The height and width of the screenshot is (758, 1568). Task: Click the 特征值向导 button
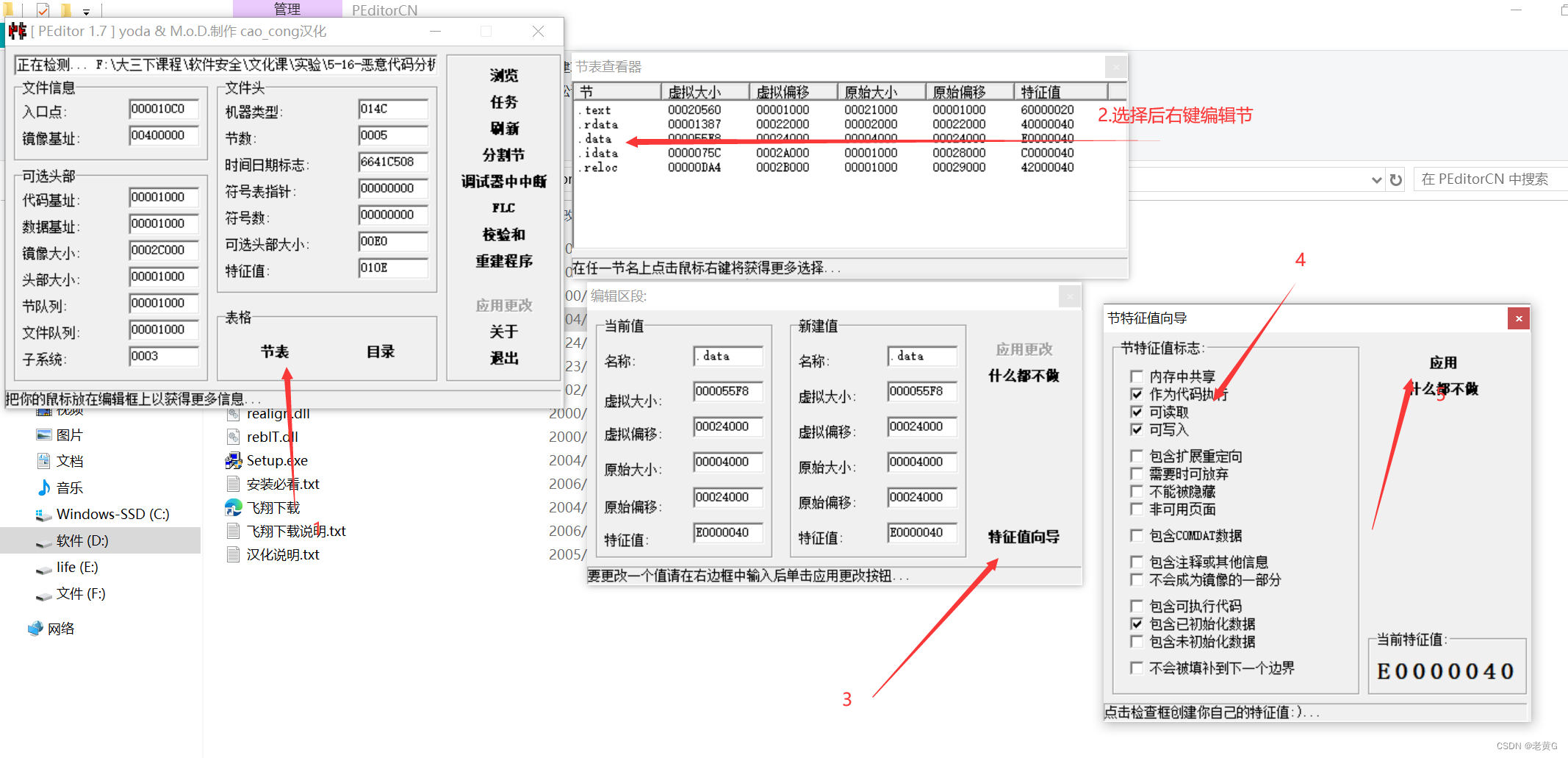[x=1023, y=537]
